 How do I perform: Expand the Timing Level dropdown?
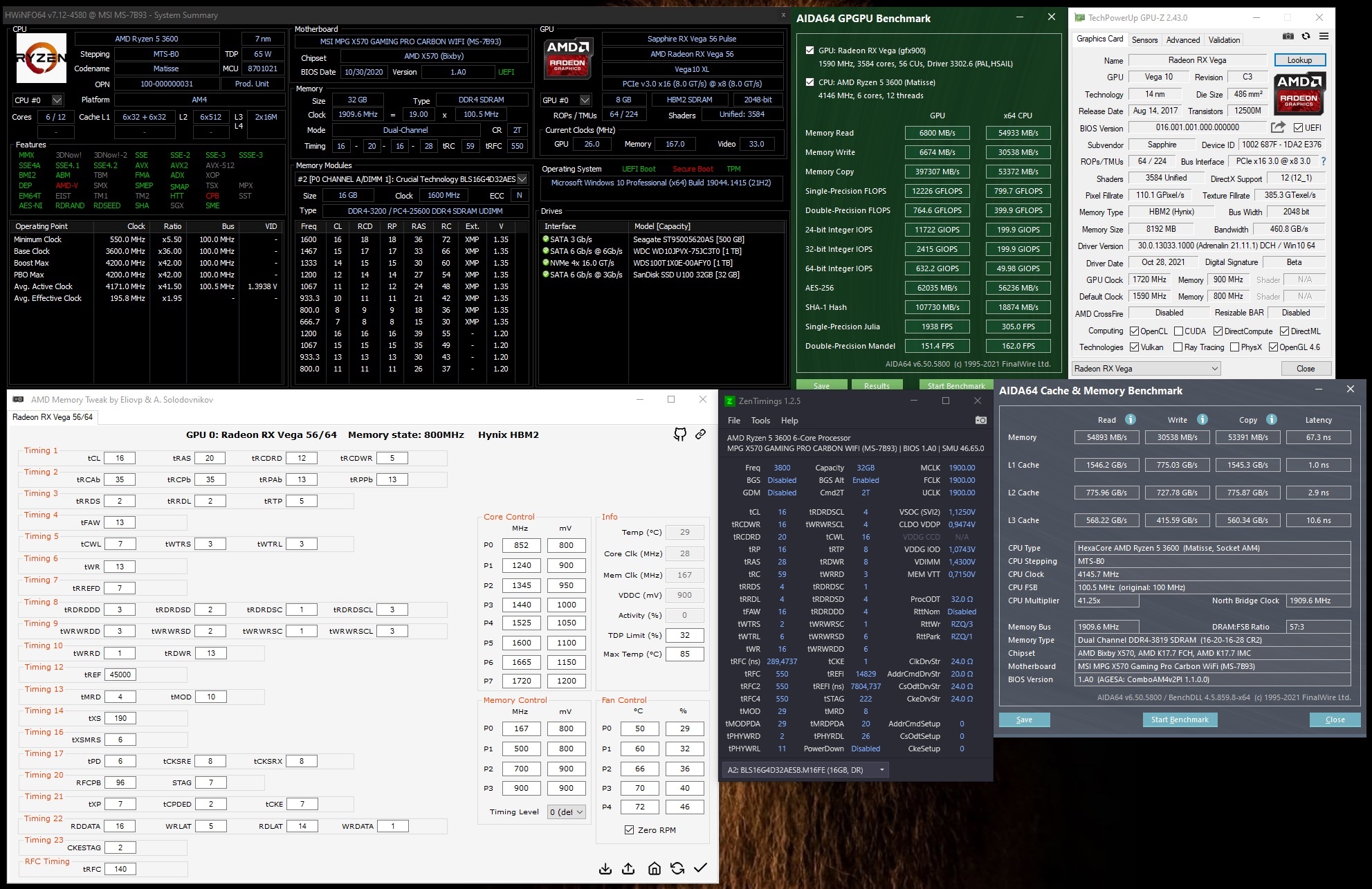pos(567,812)
